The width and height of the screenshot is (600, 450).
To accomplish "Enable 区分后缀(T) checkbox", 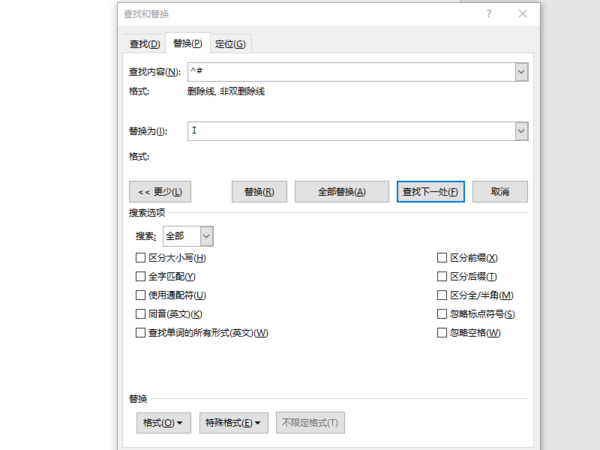I will point(442,276).
